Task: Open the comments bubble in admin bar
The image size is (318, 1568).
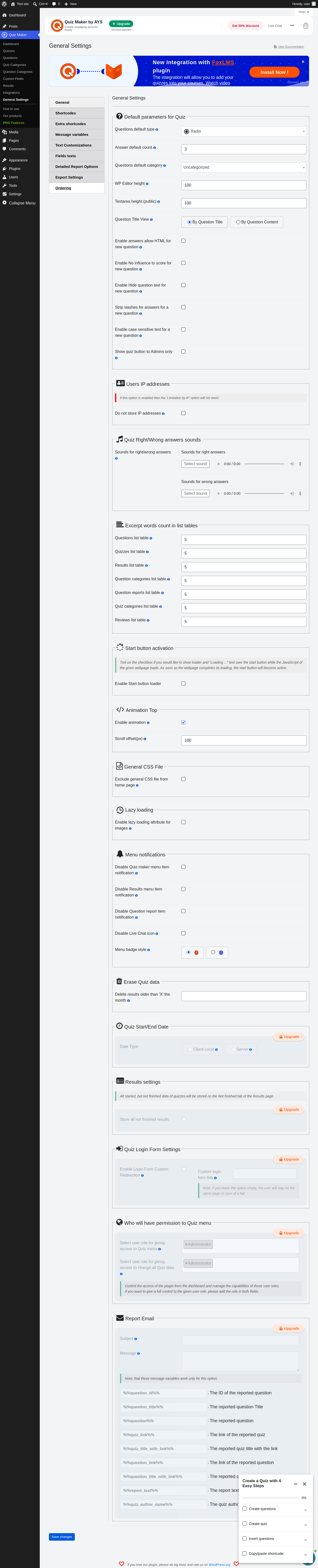Action: tap(54, 4)
